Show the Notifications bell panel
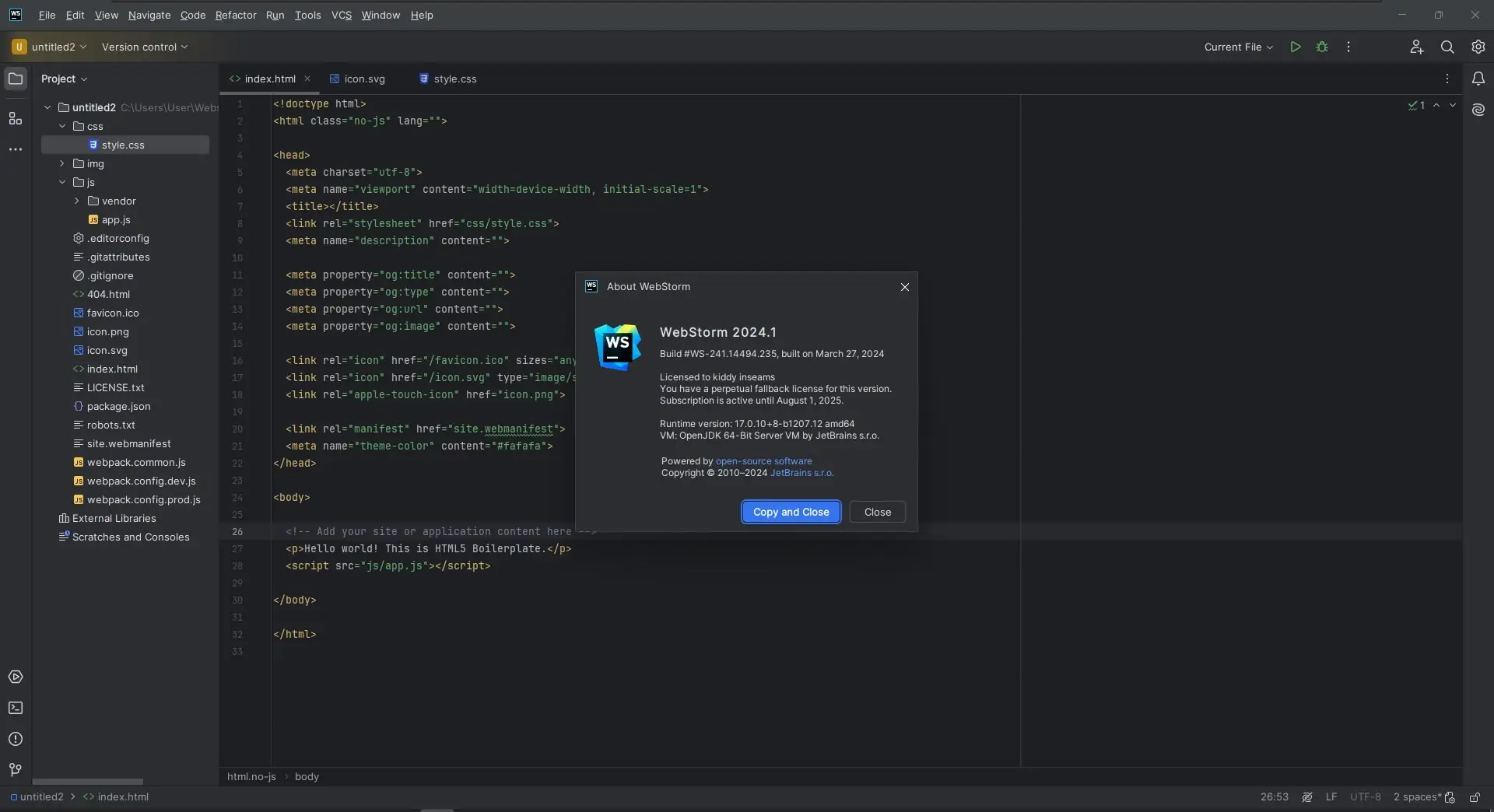 coord(1478,79)
